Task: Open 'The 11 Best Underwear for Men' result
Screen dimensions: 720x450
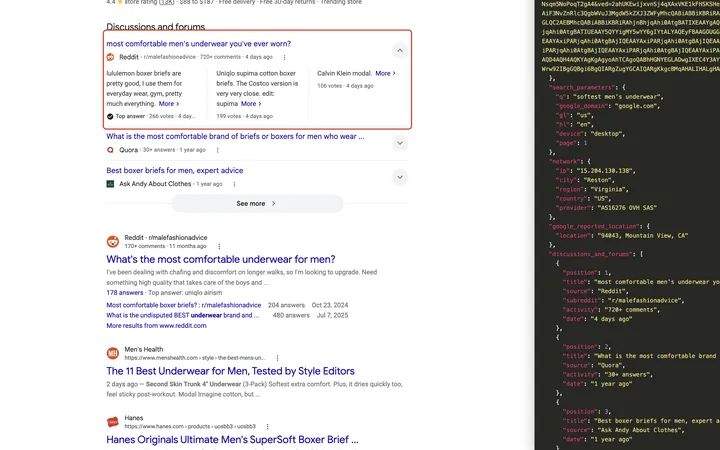Action: click(x=231, y=371)
